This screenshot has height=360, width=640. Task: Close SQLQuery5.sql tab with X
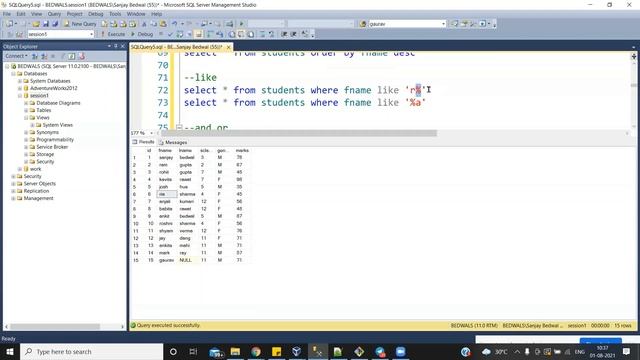[229, 47]
